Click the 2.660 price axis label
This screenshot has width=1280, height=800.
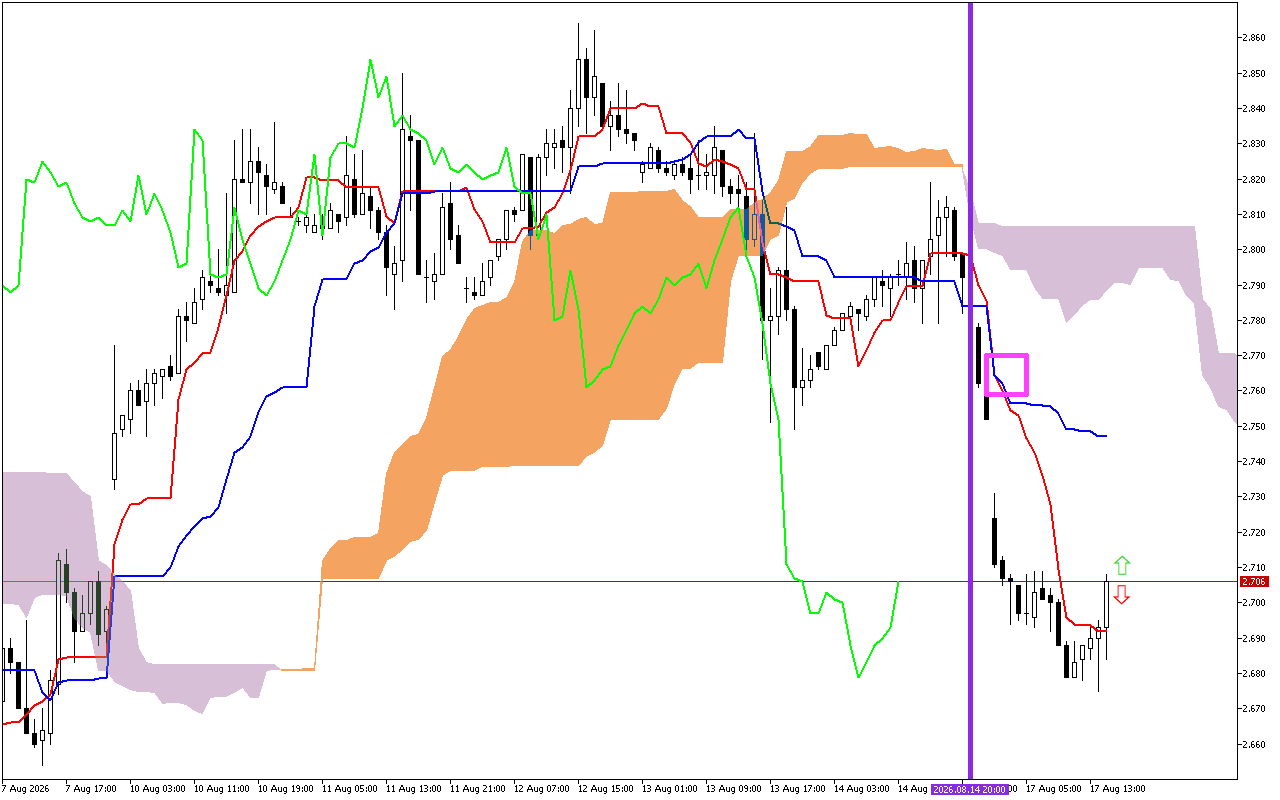pos(1253,744)
